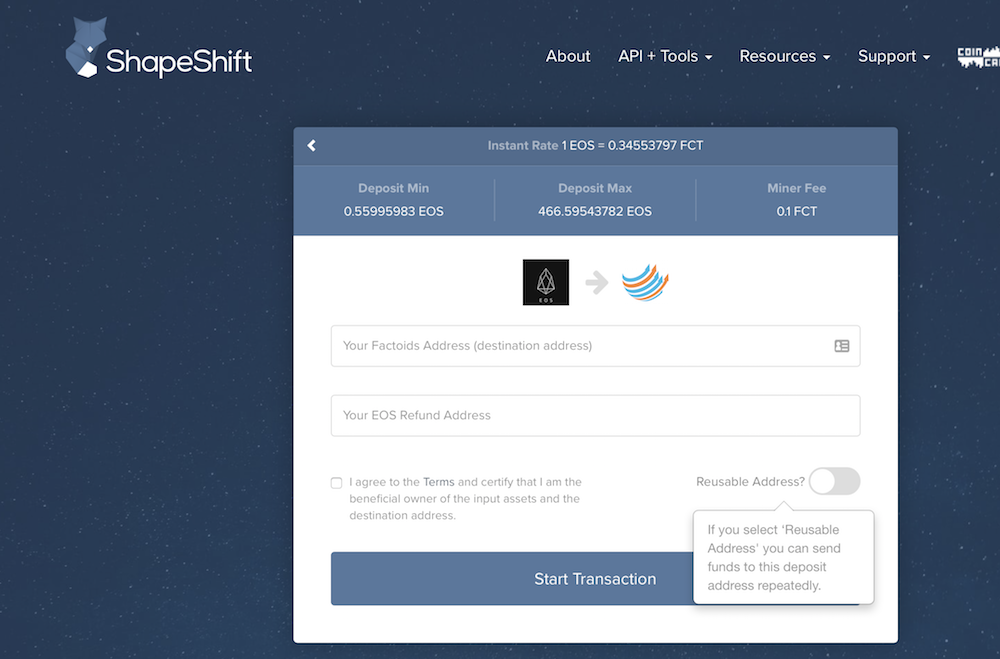Click the swap arrow between coin icons
Screen dimensions: 1000x659
point(597,282)
